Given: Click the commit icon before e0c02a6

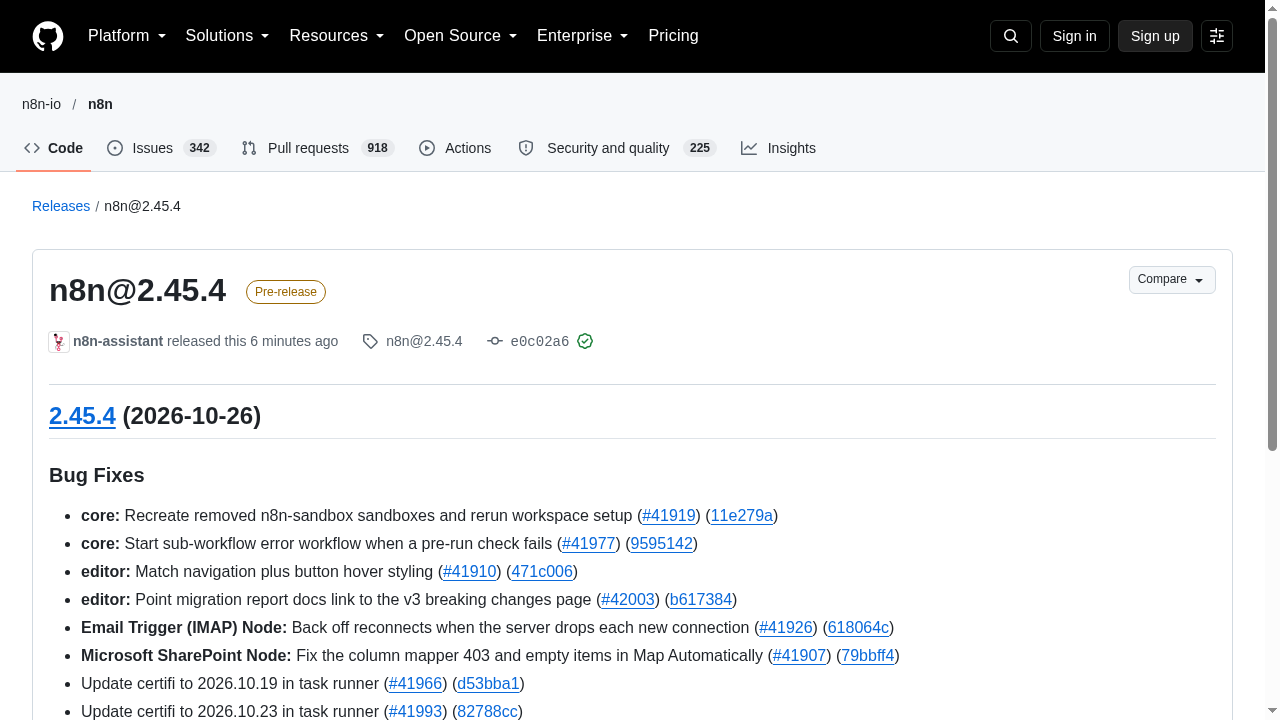Looking at the screenshot, I should [495, 341].
